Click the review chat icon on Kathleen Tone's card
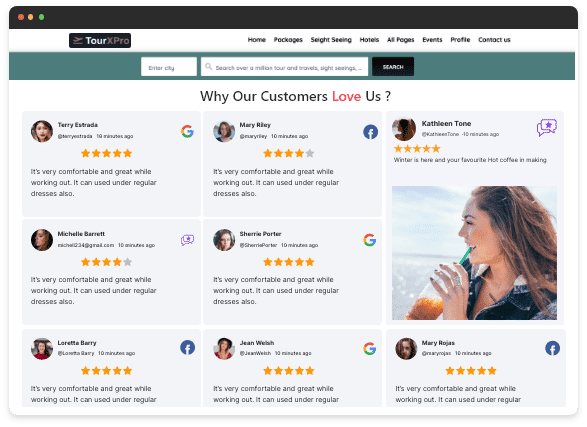This screenshot has width=587, height=427. pos(547,128)
